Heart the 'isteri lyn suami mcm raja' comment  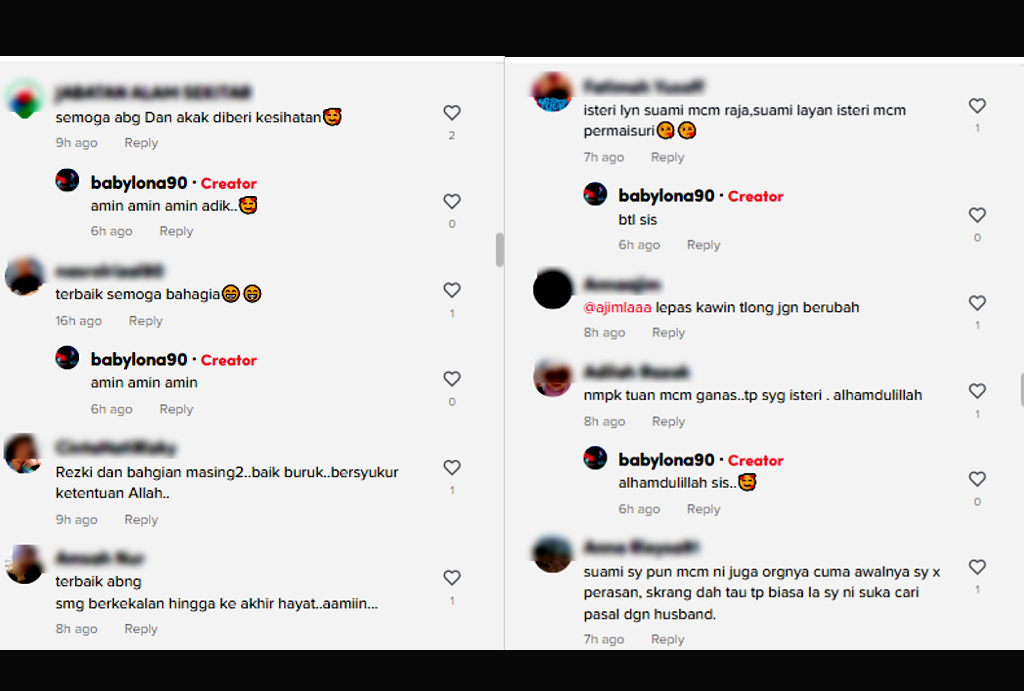[977, 106]
